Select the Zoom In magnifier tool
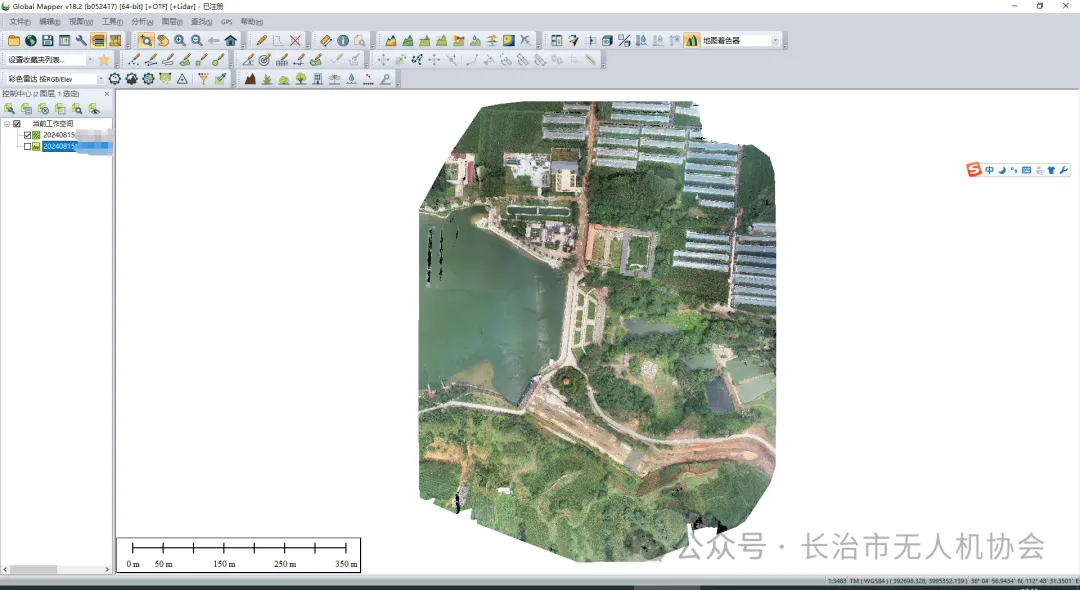Image resolution: width=1080 pixels, height=590 pixels. tap(180, 41)
